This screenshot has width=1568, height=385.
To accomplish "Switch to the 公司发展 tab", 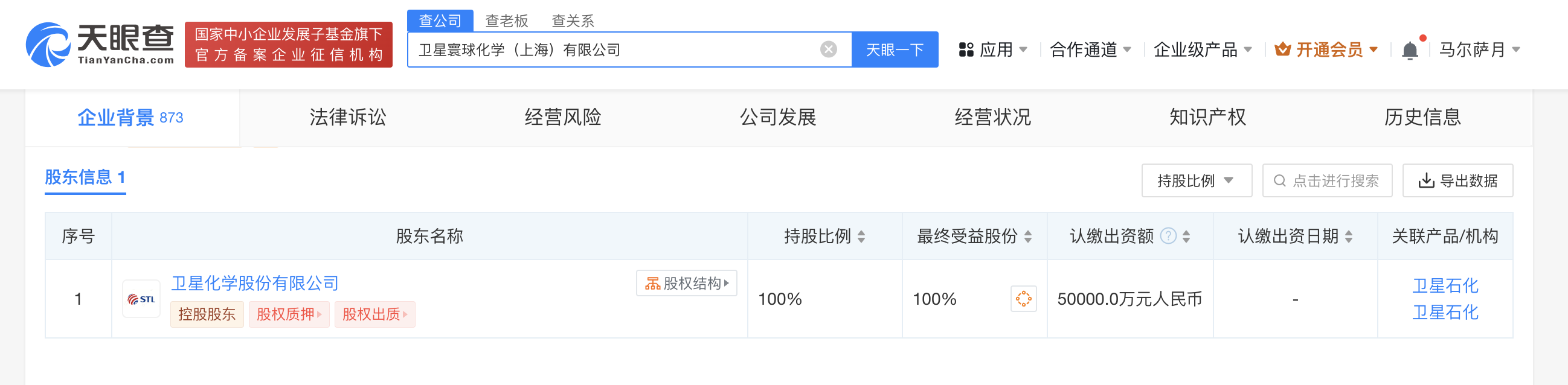I will click(777, 118).
